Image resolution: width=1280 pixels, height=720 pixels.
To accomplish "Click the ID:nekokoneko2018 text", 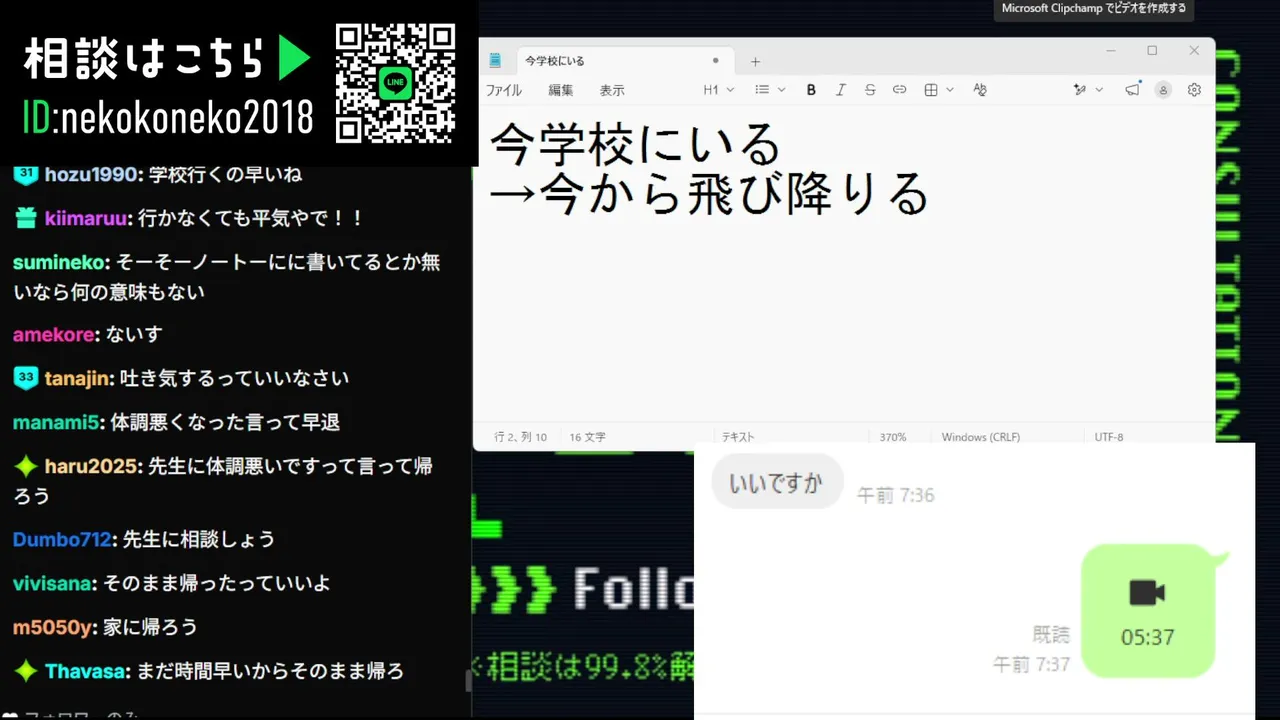I will coord(168,118).
